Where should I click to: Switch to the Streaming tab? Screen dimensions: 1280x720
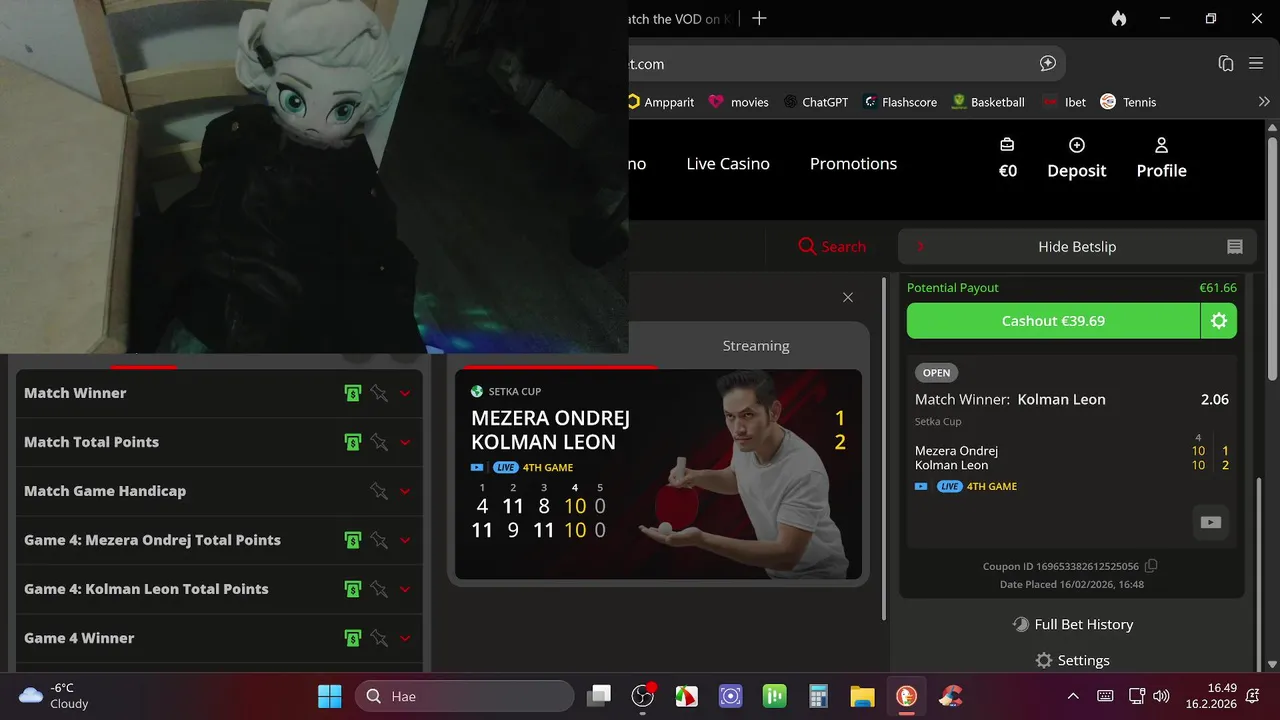coord(756,345)
